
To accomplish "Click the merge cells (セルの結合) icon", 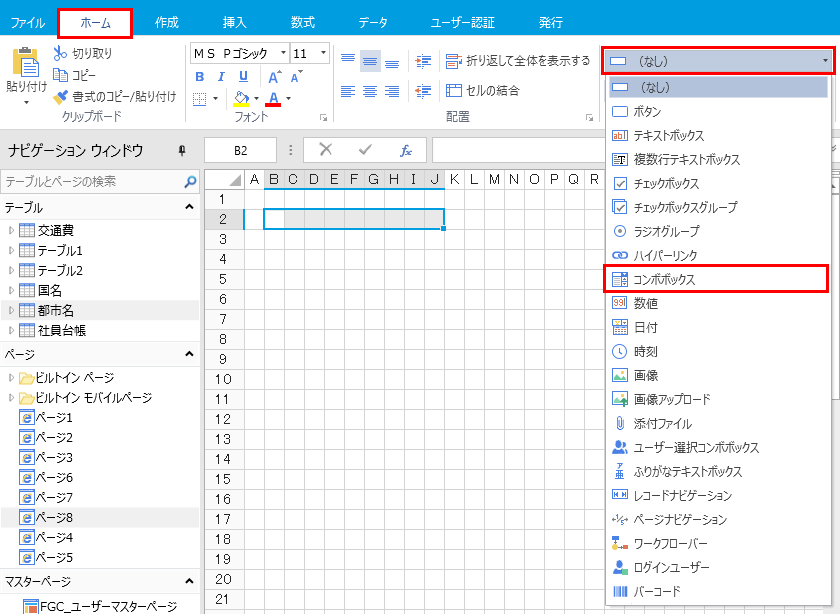I will point(453,91).
